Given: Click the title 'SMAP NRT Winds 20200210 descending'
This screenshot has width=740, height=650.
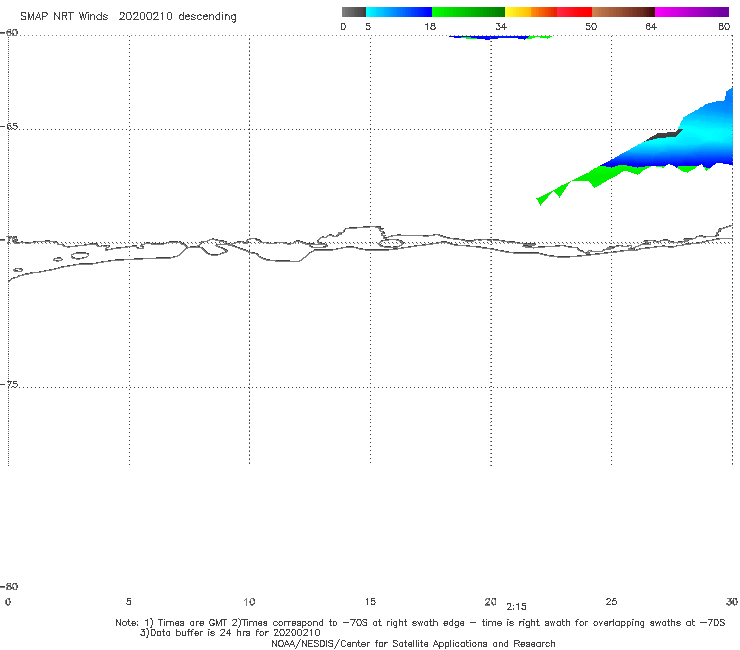Looking at the screenshot, I should point(128,17).
